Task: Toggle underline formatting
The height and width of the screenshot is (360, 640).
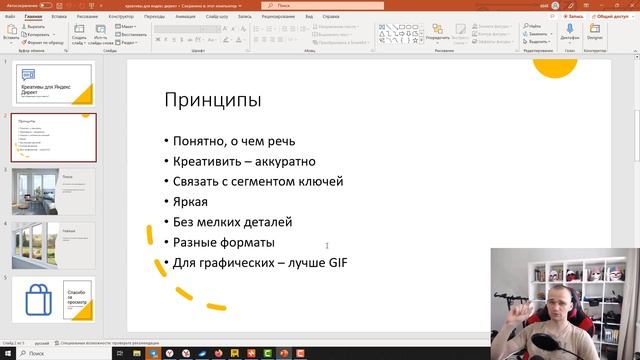Action: 174,40
